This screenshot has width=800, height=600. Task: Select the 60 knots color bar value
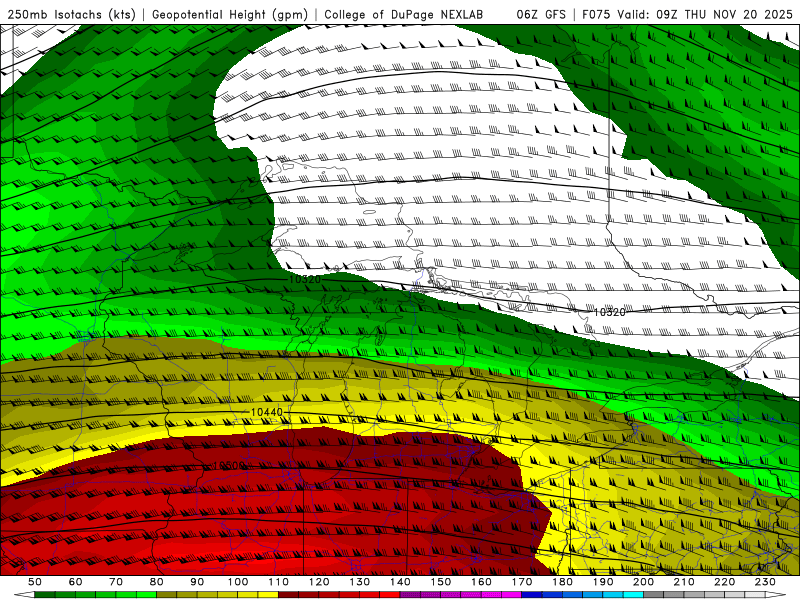point(76,582)
